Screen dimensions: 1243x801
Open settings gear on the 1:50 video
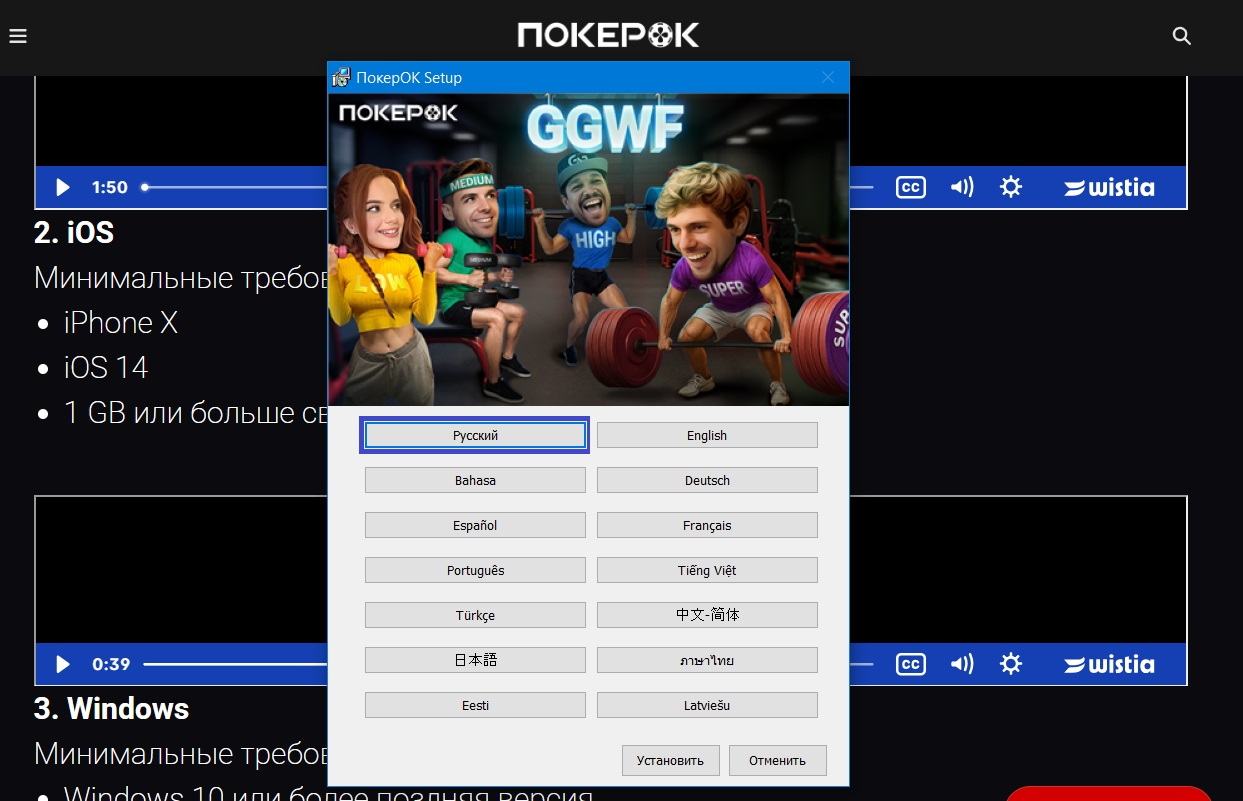[x=1011, y=187]
